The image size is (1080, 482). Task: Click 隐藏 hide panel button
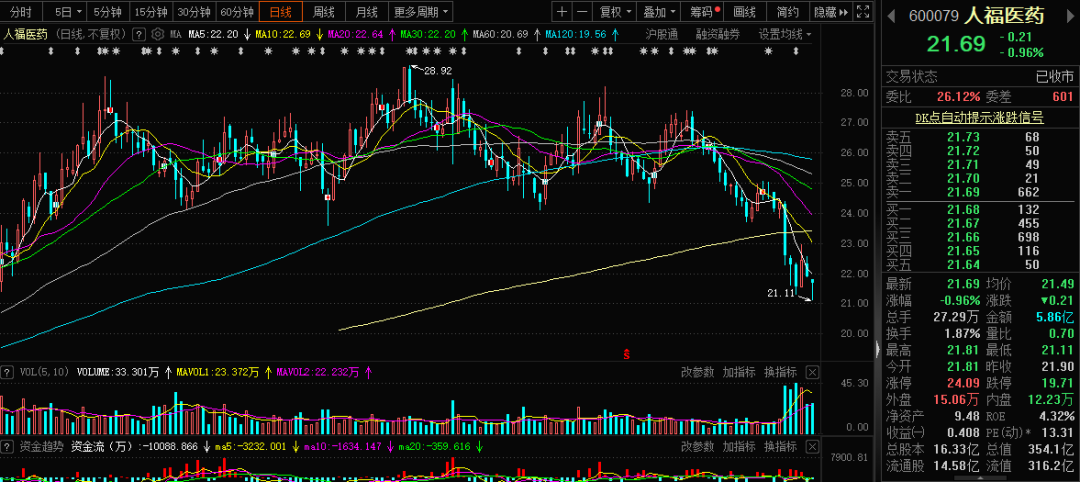(x=831, y=12)
